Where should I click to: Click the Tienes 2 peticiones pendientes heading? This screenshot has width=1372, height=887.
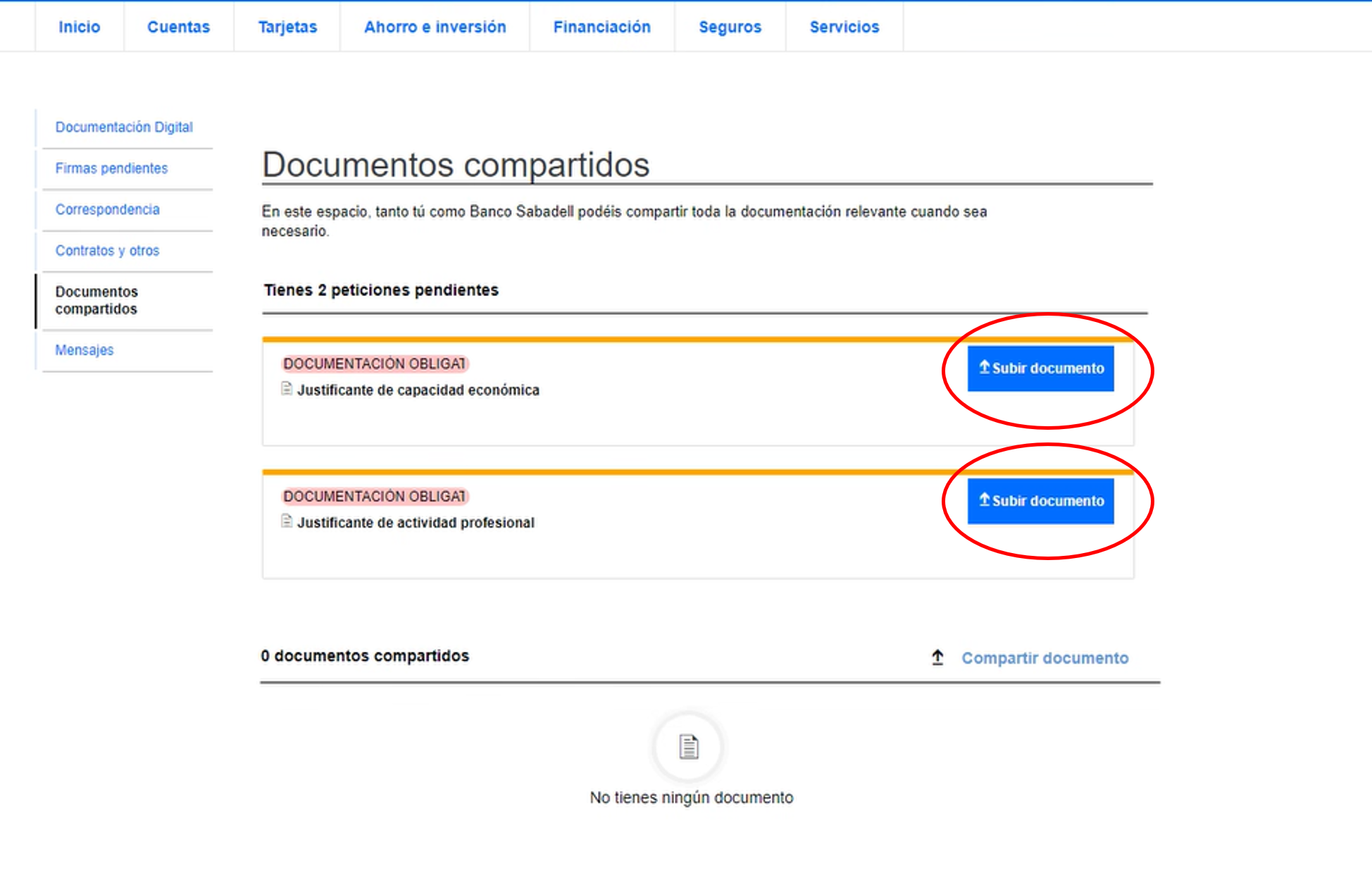(381, 290)
